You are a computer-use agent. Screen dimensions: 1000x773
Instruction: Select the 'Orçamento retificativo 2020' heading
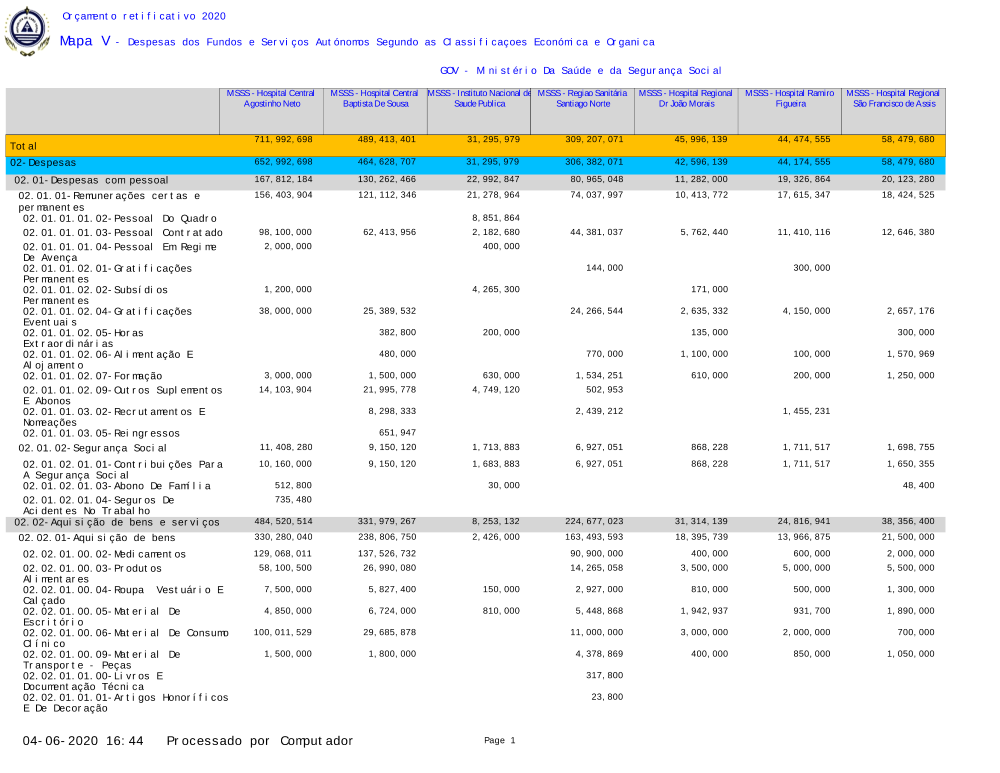coord(144,16)
